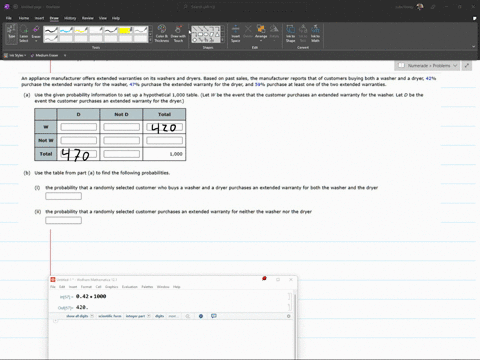Viewport: 480px width, 360px height.
Task: Click answer box for part (i)
Action: point(63,196)
